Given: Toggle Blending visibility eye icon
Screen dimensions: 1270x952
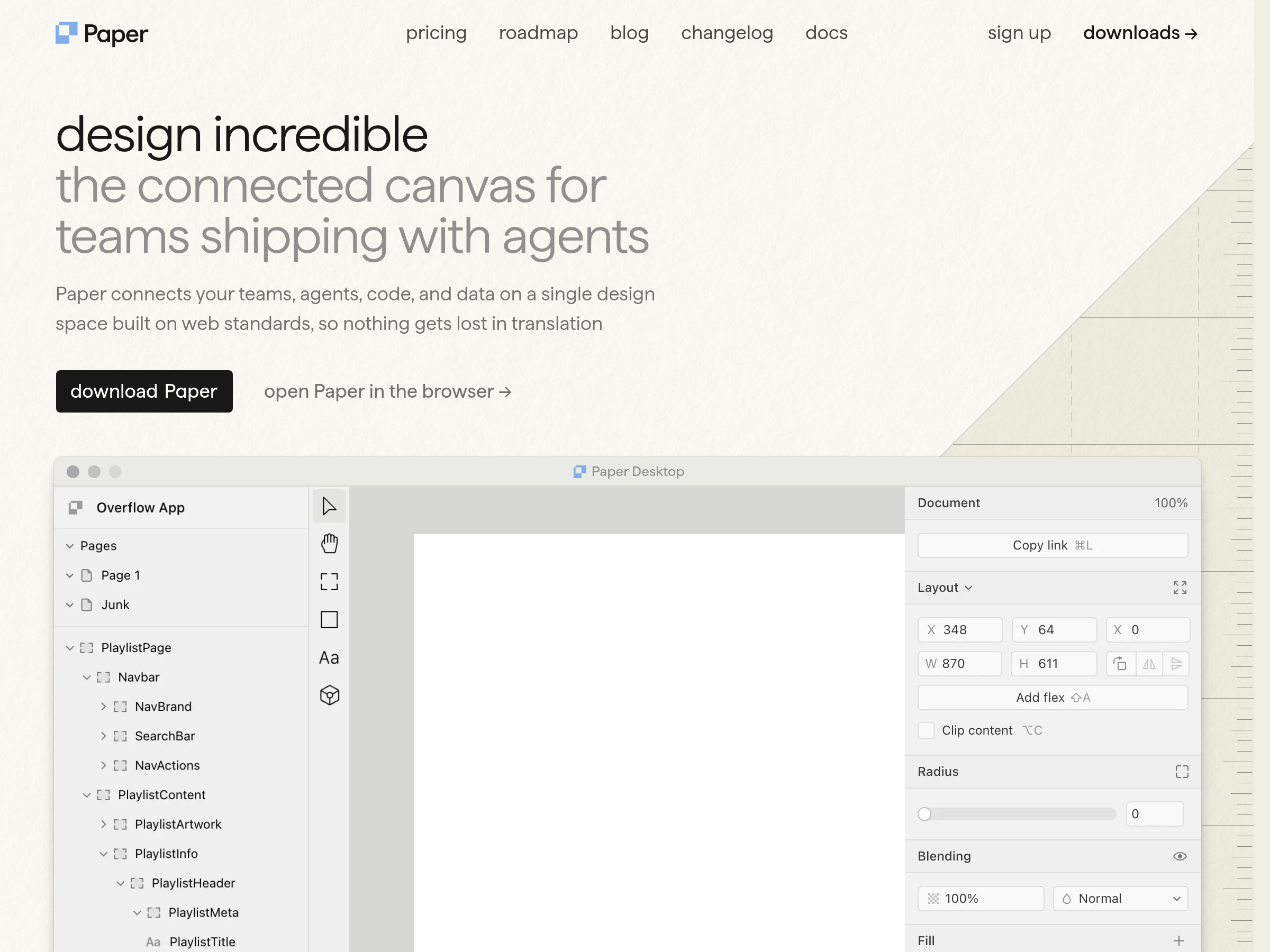Looking at the screenshot, I should pos(1180,856).
